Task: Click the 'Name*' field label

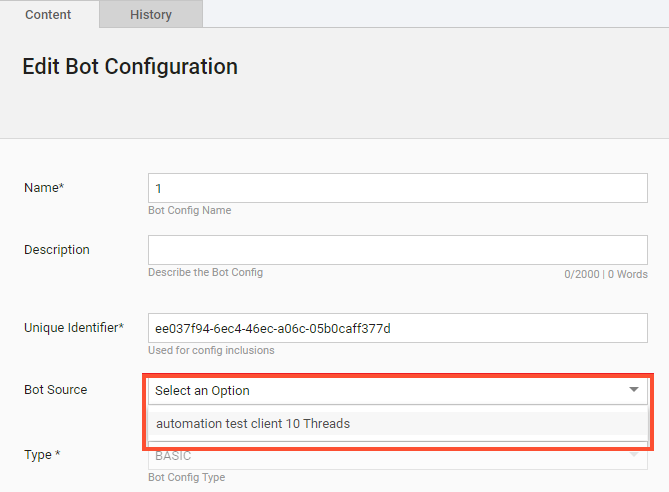Action: tap(44, 188)
